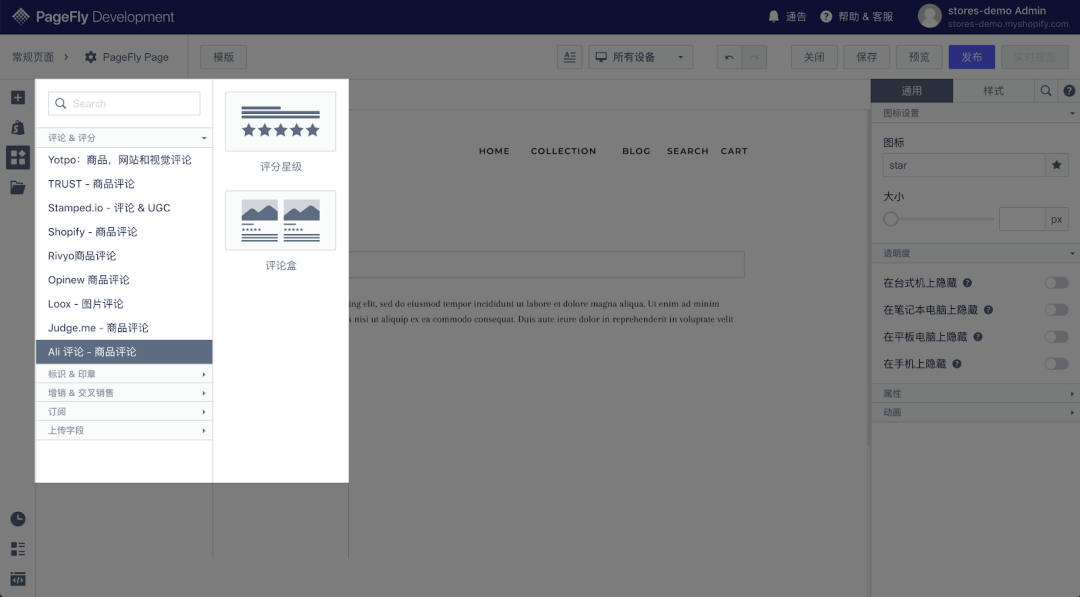Click the COLLECTION navigation link
Viewport: 1080px width, 597px height.
[563, 151]
